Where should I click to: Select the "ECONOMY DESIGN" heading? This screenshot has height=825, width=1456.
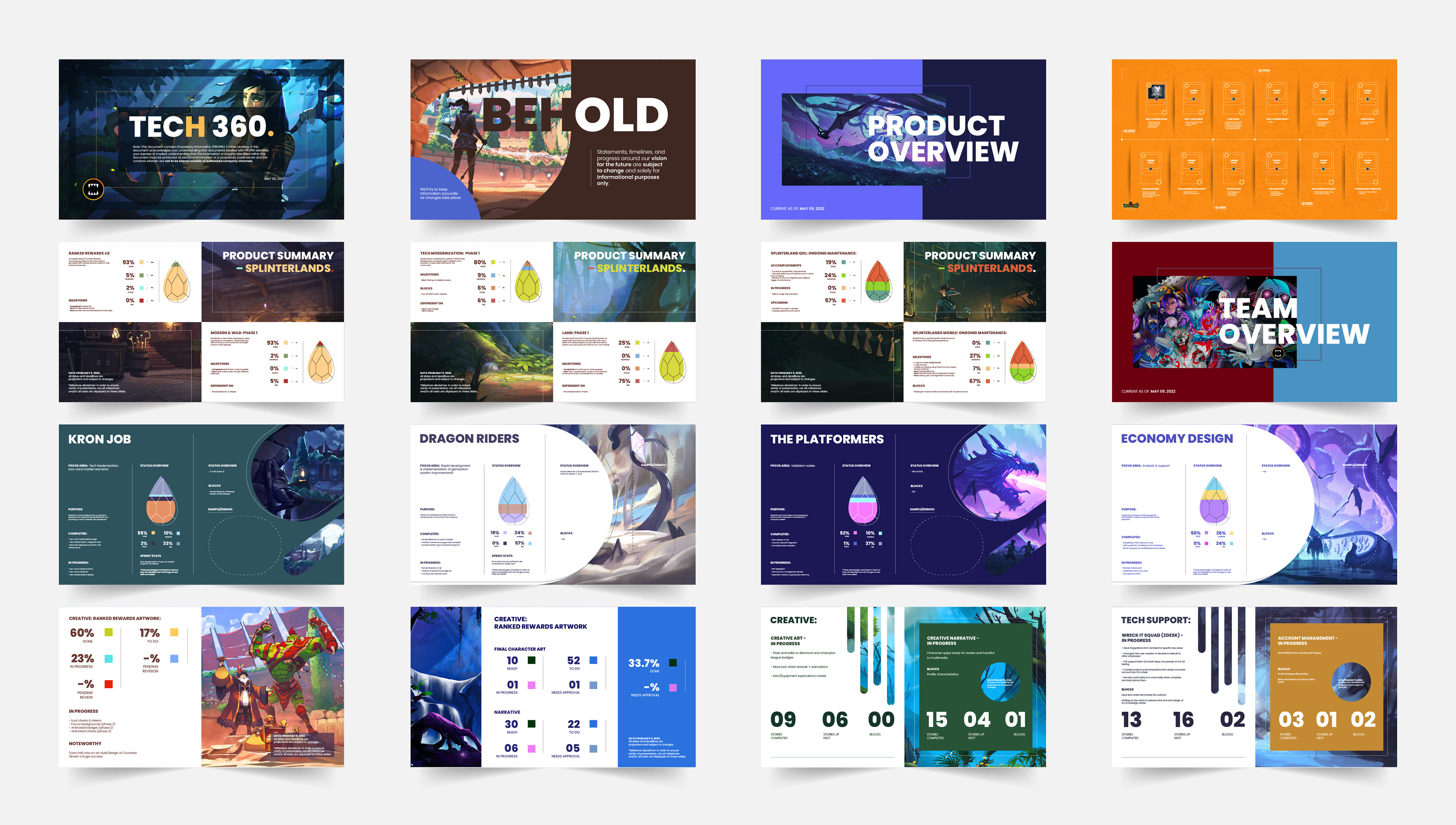1177,438
